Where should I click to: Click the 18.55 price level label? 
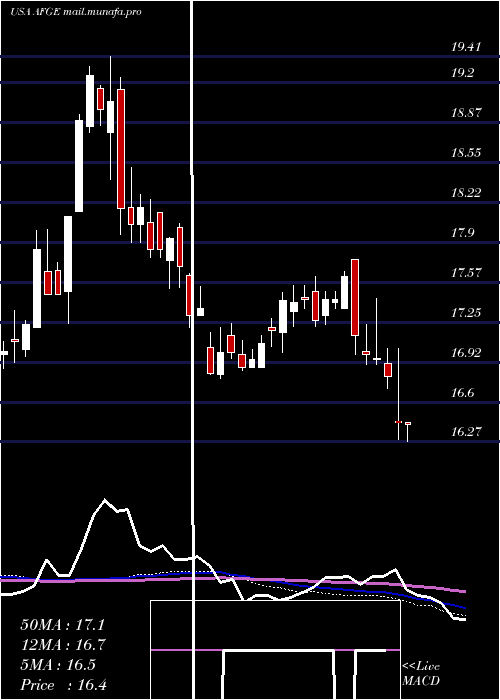point(467,153)
